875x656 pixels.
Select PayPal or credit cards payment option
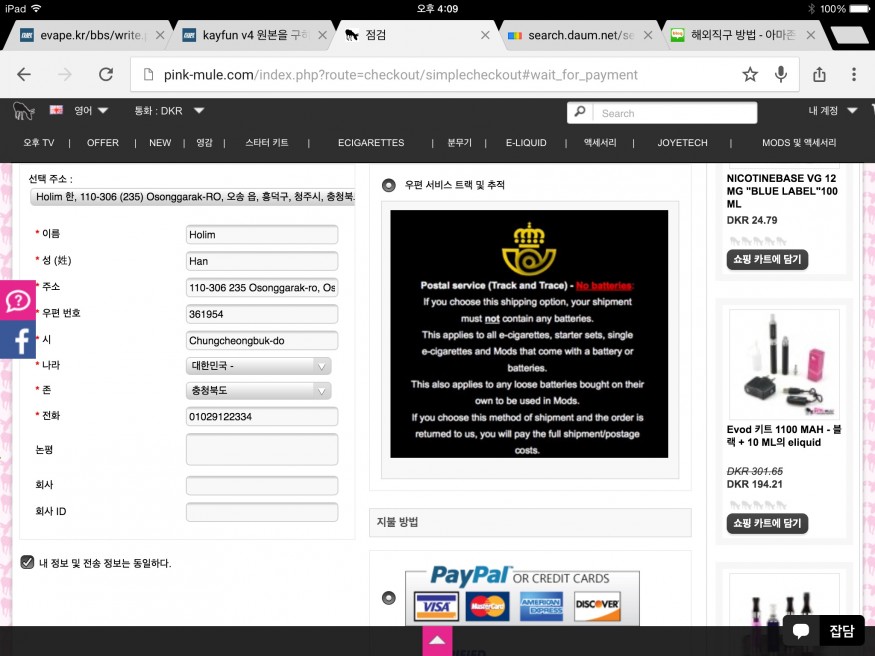[x=389, y=598]
